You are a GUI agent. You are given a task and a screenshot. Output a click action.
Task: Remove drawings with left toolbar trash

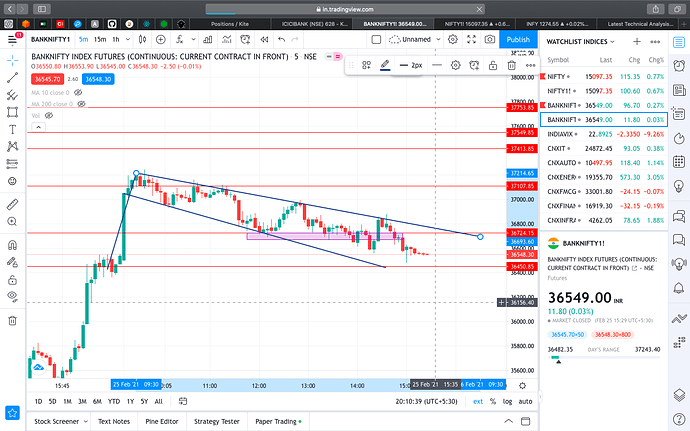pyautogui.click(x=12, y=320)
